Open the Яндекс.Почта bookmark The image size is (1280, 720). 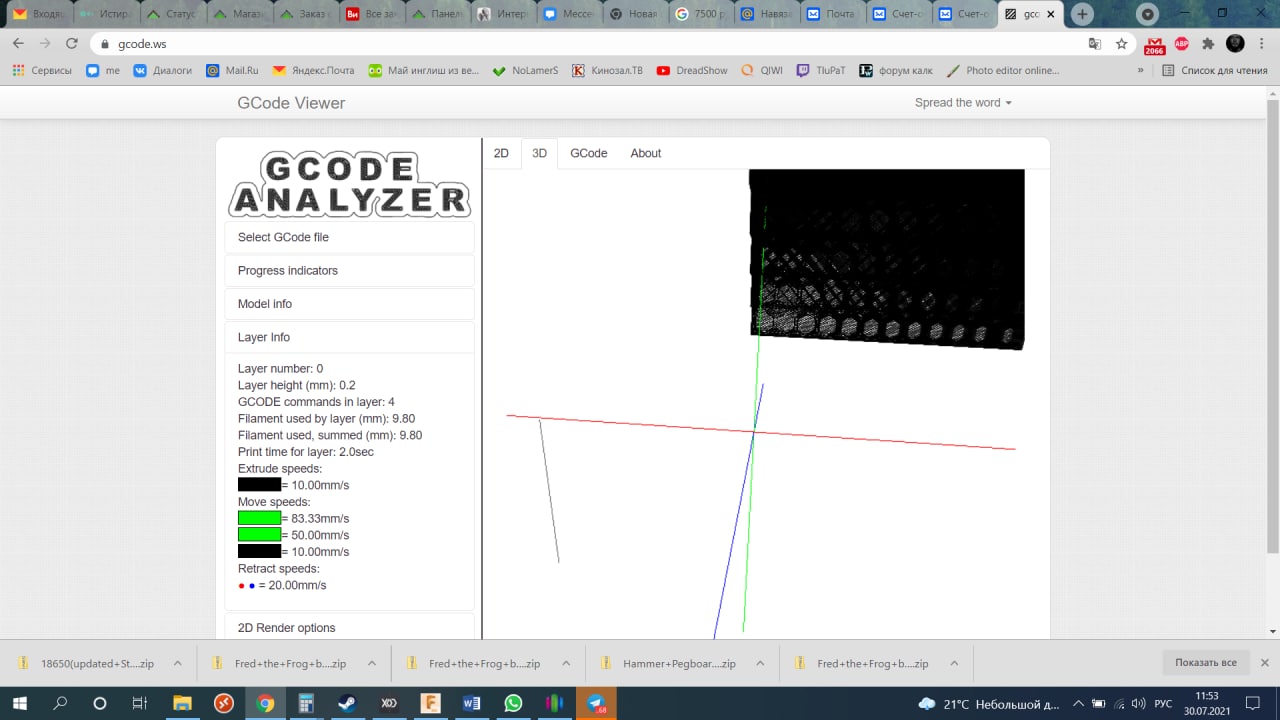coord(313,71)
